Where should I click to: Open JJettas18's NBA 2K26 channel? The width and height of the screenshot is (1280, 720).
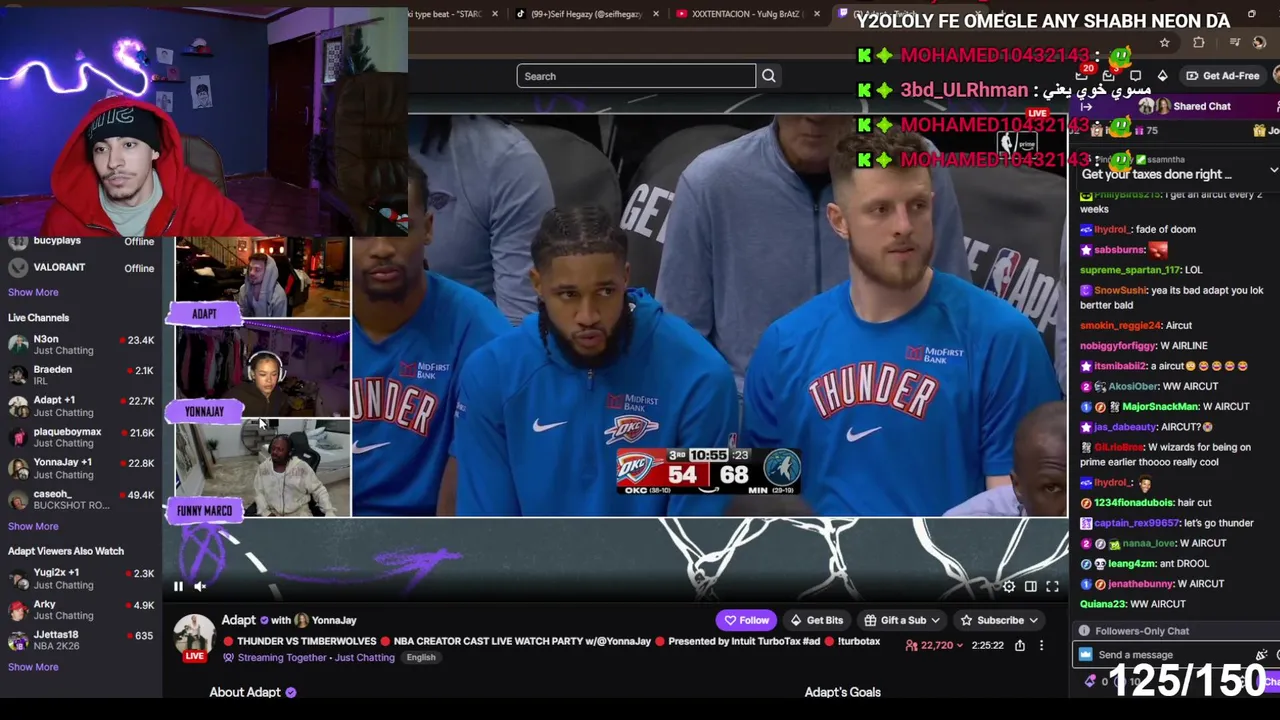[x=81, y=640]
